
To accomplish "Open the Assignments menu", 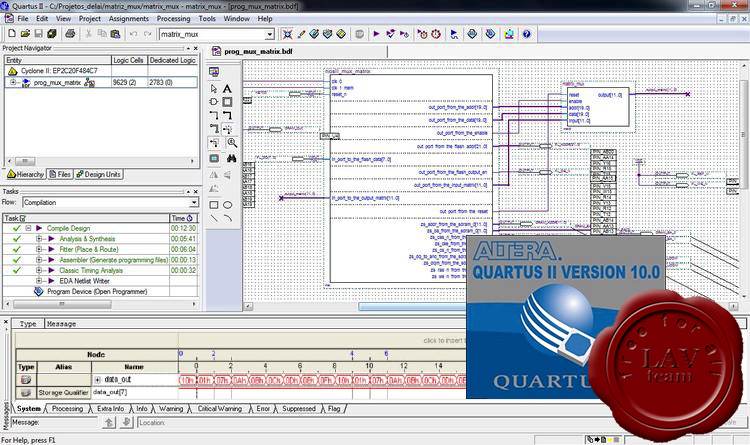I will 129,18.
